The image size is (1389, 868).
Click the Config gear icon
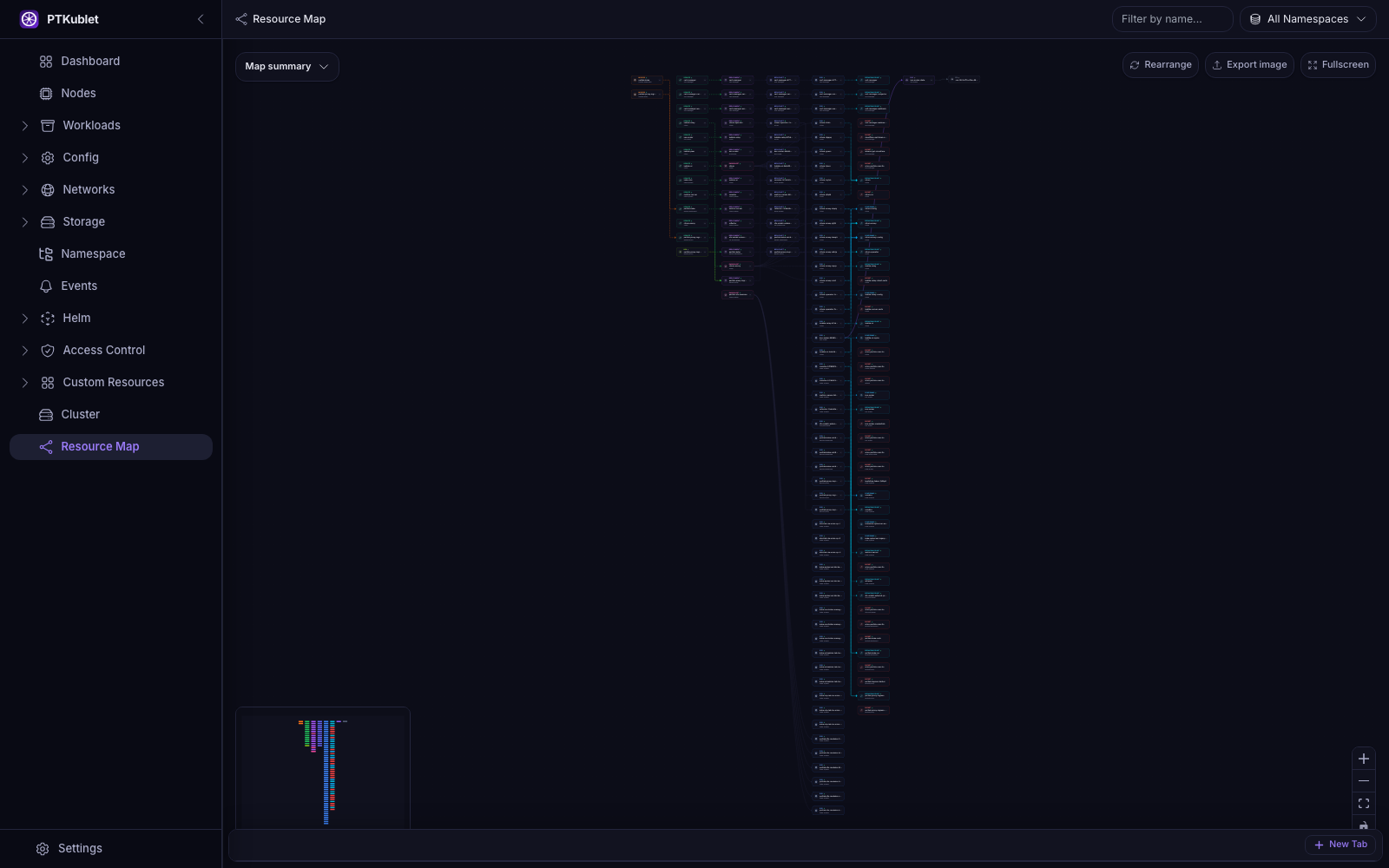48,158
